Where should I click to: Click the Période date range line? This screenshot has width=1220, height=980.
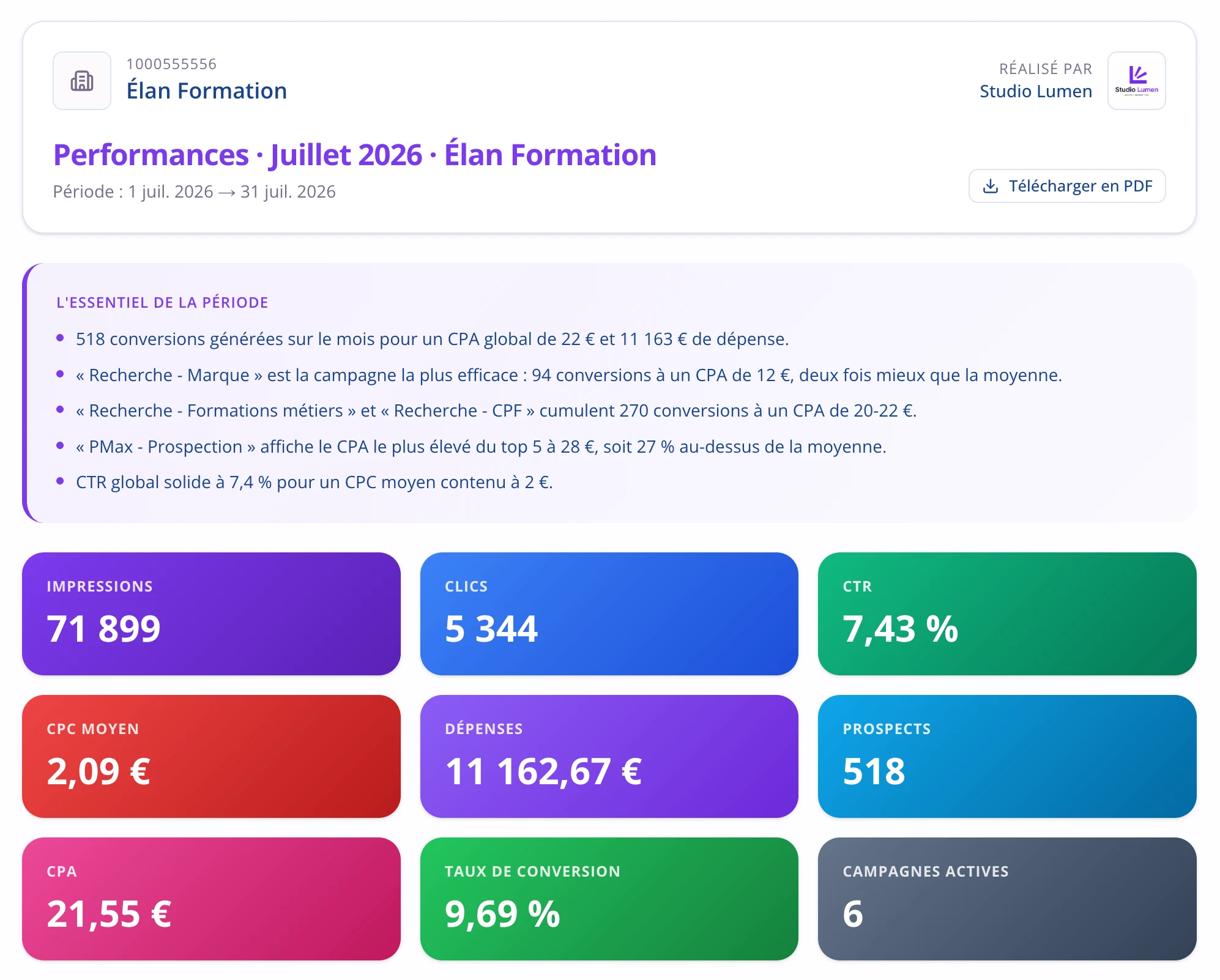point(194,191)
